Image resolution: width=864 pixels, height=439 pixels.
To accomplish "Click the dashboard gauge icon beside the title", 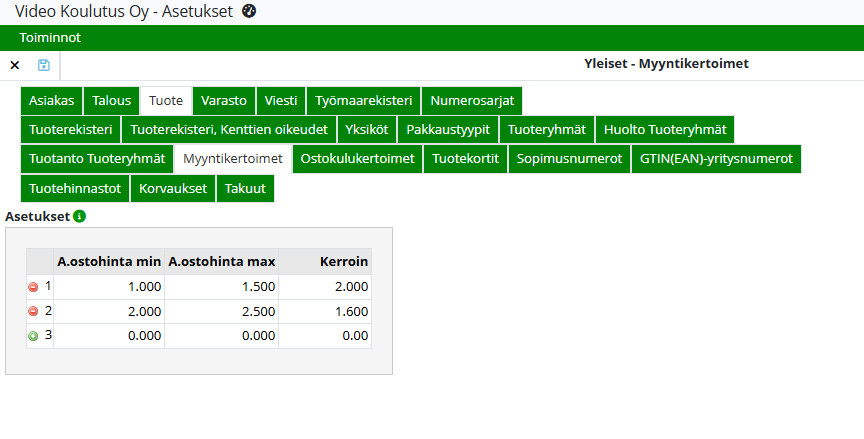I will tap(249, 11).
